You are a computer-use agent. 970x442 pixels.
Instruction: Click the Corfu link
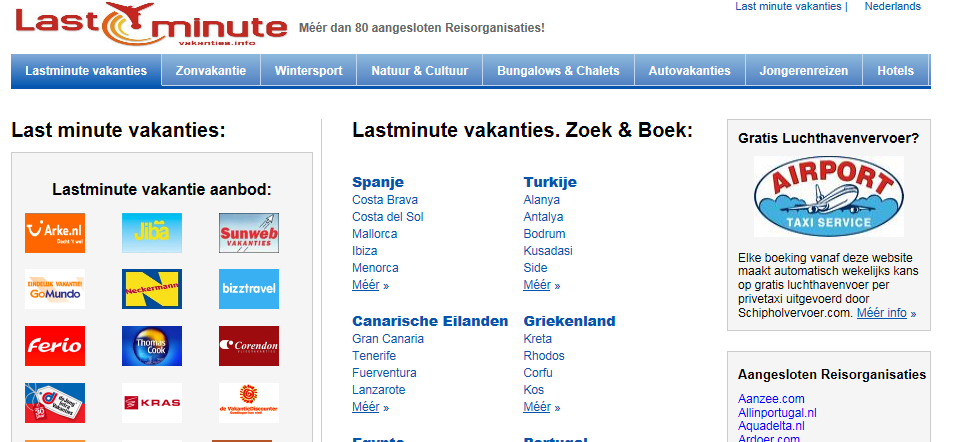pyautogui.click(x=538, y=373)
